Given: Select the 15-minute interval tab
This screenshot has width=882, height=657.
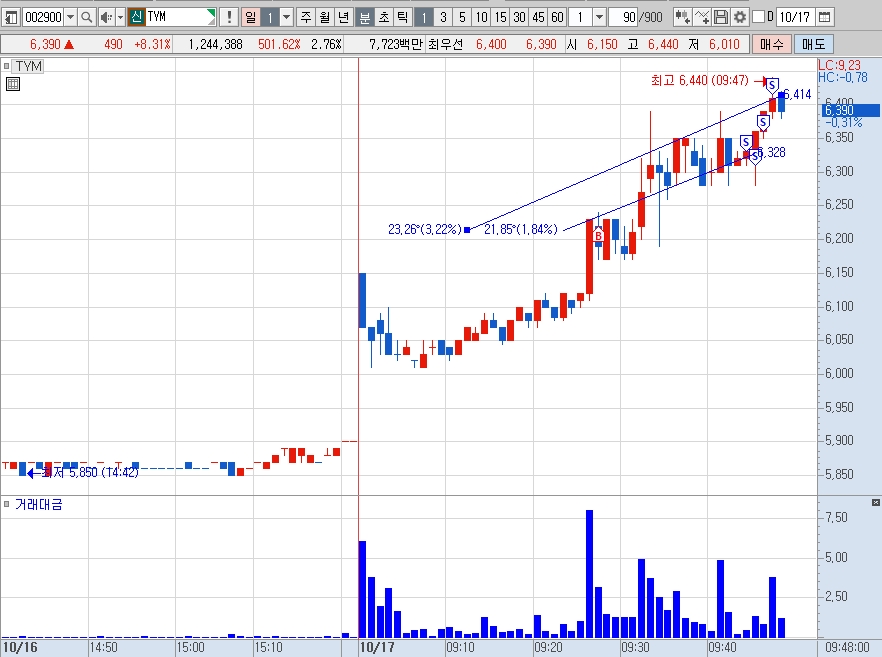Looking at the screenshot, I should coord(501,17).
